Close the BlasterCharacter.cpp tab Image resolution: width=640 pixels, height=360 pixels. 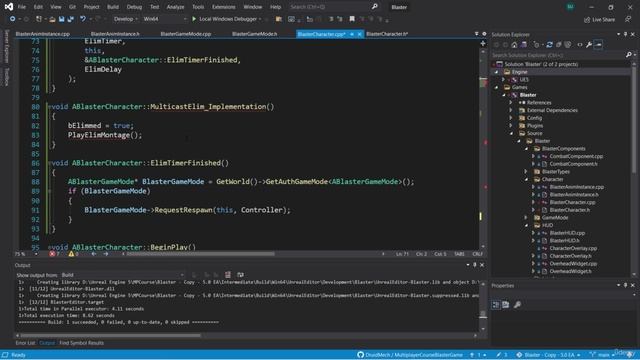(359, 34)
